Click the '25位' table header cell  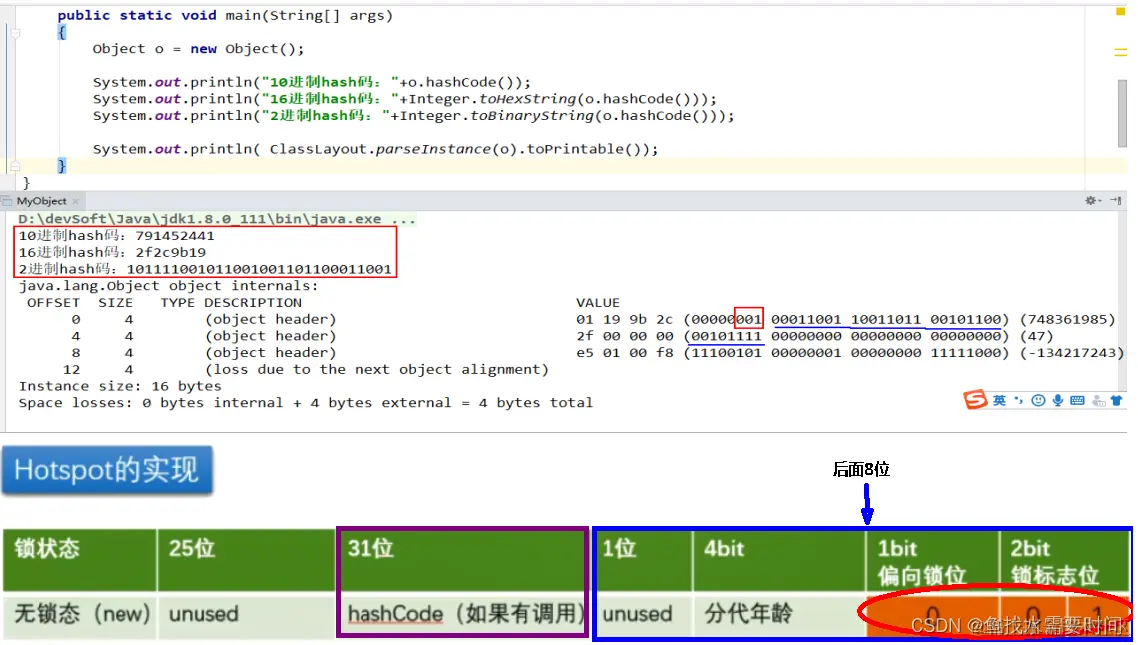click(x=247, y=560)
